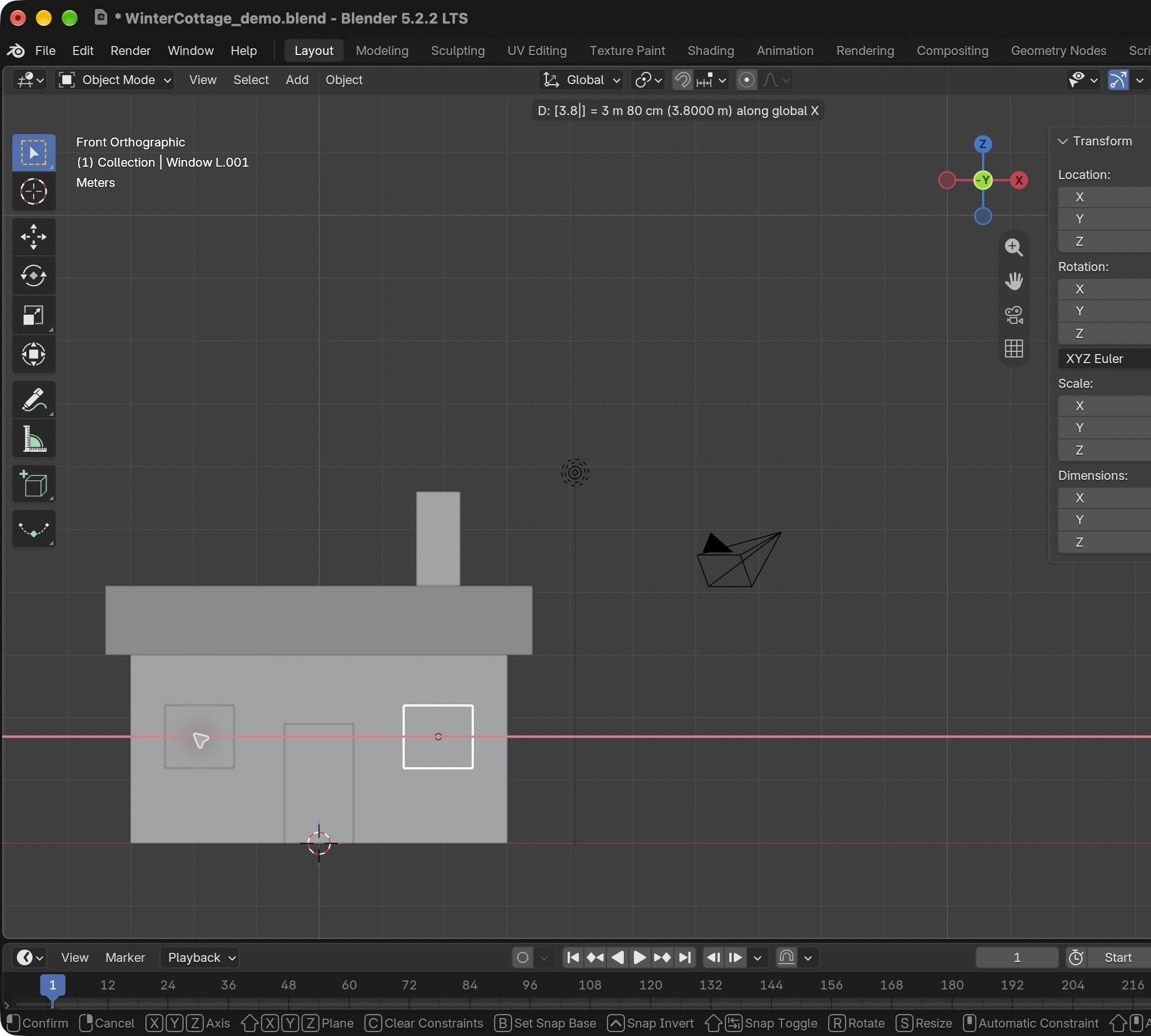
Task: Select the Add Cube tool
Action: tap(34, 484)
